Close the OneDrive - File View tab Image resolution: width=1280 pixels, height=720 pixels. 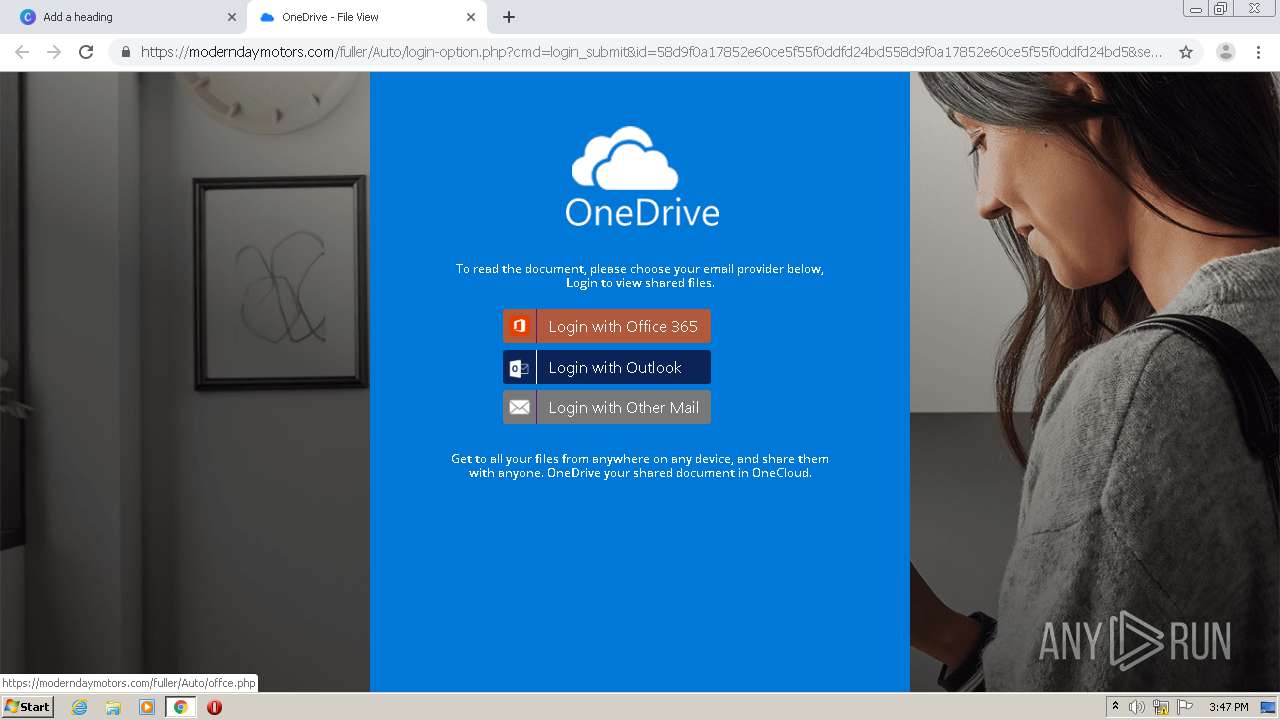pyautogui.click(x=471, y=17)
